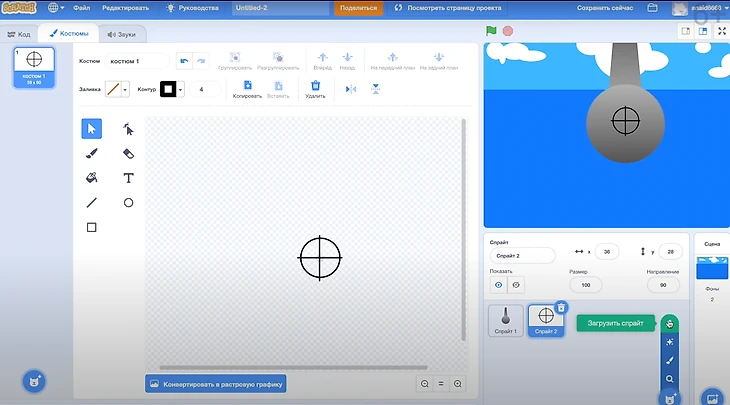Image resolution: width=730 pixels, height=405 pixels.
Task: Switch to the Код tab
Action: [x=19, y=33]
